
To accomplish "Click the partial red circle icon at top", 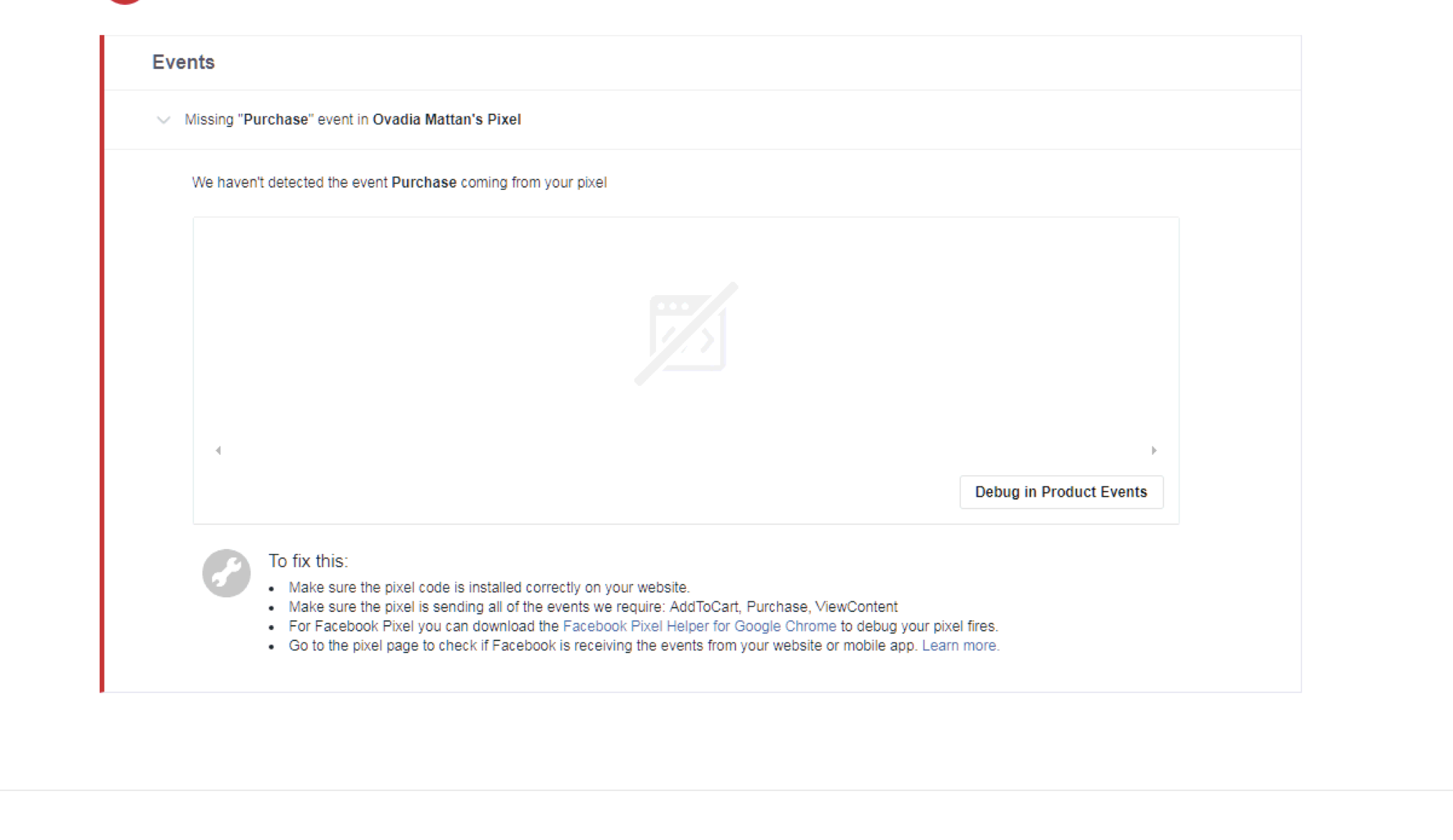I will pos(125,2).
